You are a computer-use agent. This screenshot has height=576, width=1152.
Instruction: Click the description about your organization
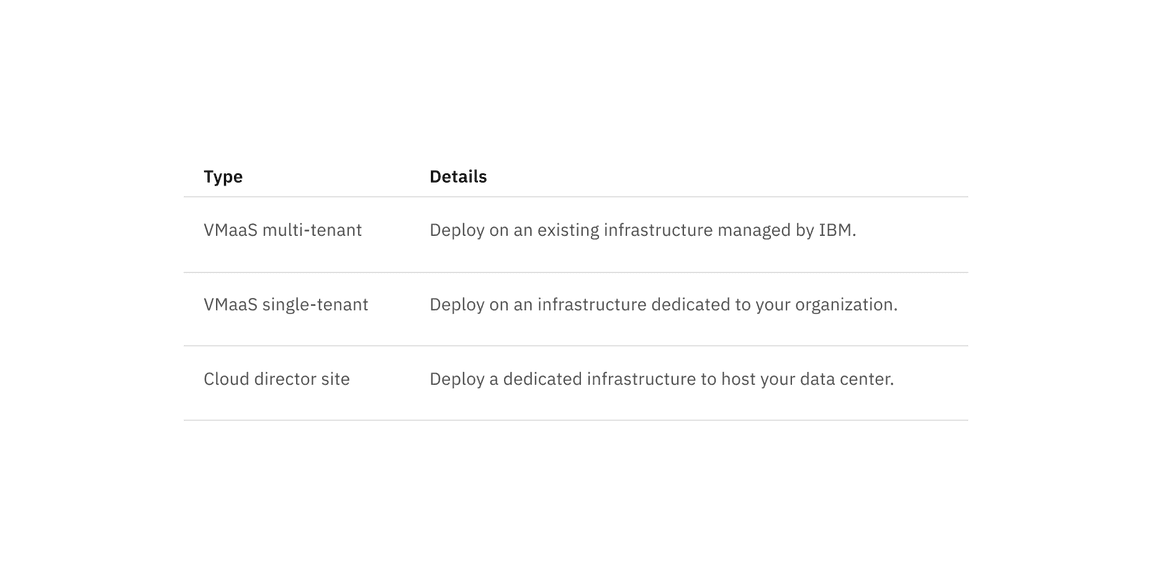(663, 305)
